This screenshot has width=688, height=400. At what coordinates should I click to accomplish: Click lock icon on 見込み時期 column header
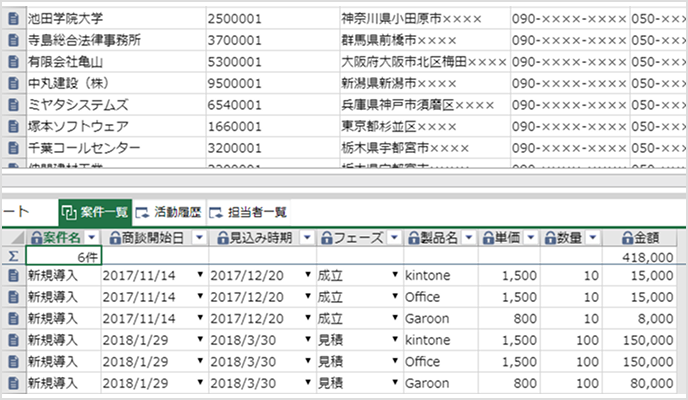point(223,238)
